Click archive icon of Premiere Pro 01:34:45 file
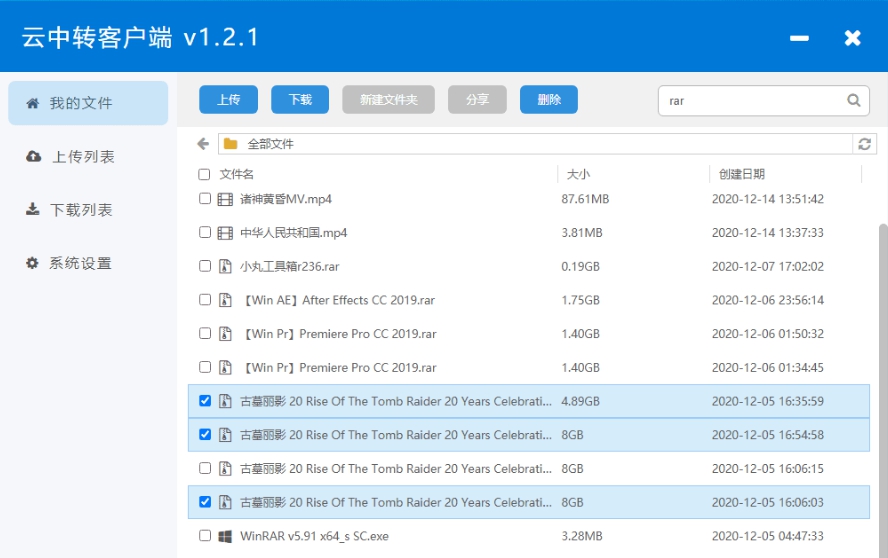The width and height of the screenshot is (888, 558). point(225,368)
